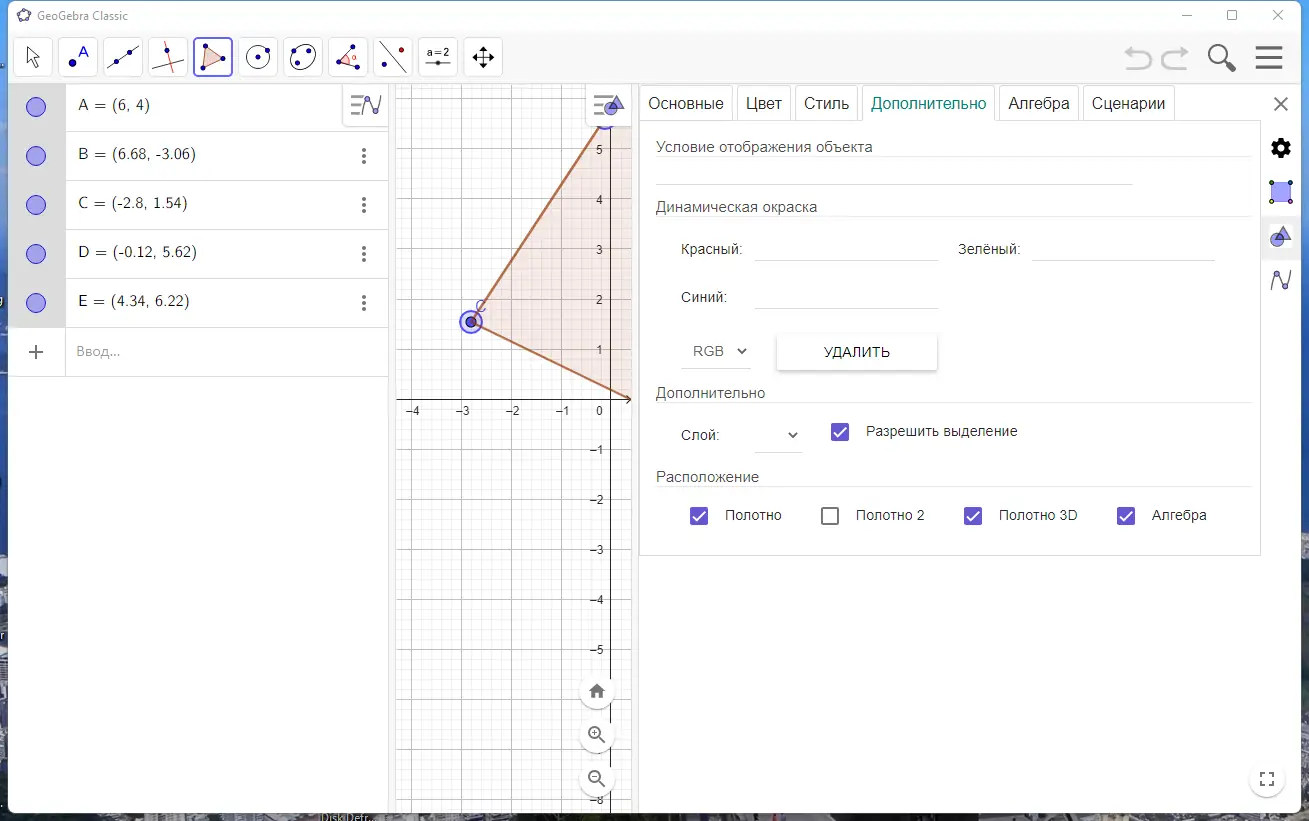The width and height of the screenshot is (1309, 821).
Task: Click the display condition input field
Action: point(894,173)
